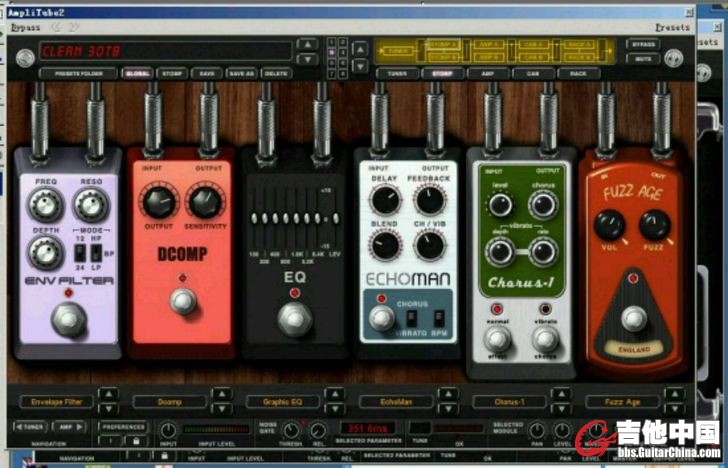Screen dimensions: 728x468
Task: Click the ENV FILTER FREQ knob
Action: coord(46,205)
